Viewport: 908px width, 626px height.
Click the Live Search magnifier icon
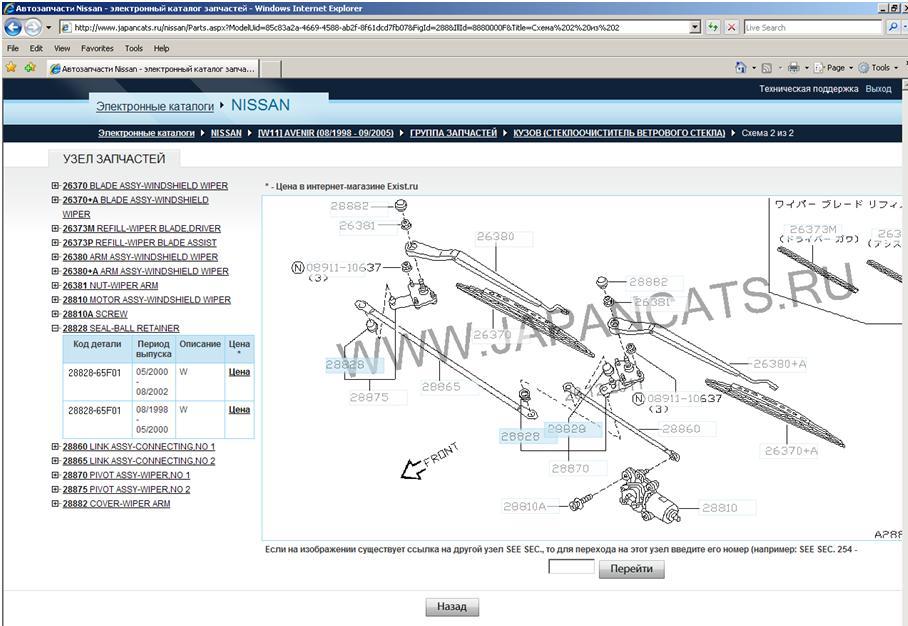coord(893,27)
